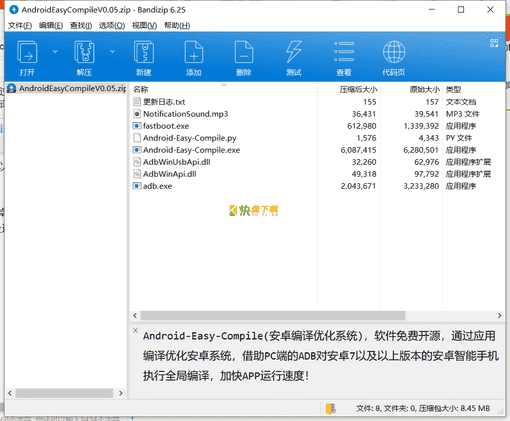
Task: Click the fastboot.exe application icon
Action: coord(137,126)
